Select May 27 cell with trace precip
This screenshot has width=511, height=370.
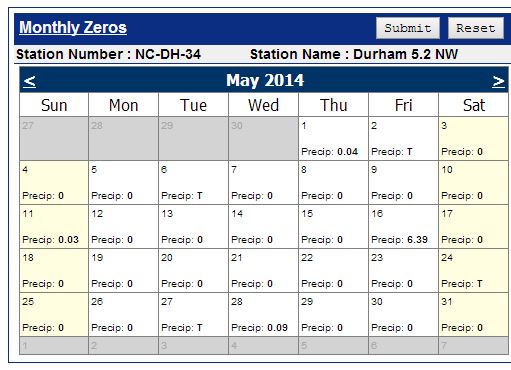tap(193, 315)
